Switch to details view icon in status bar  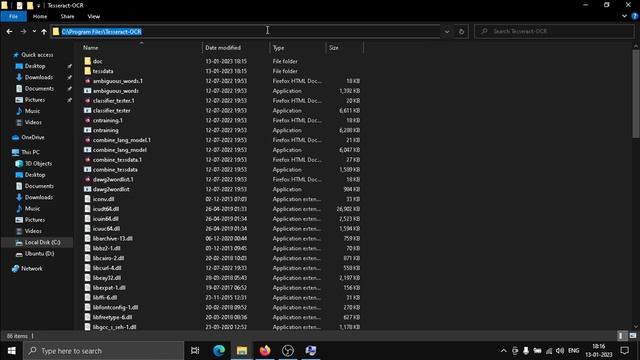click(x=621, y=336)
